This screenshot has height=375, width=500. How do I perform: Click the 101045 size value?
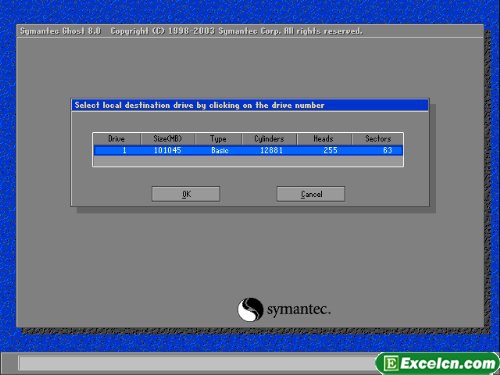167,150
